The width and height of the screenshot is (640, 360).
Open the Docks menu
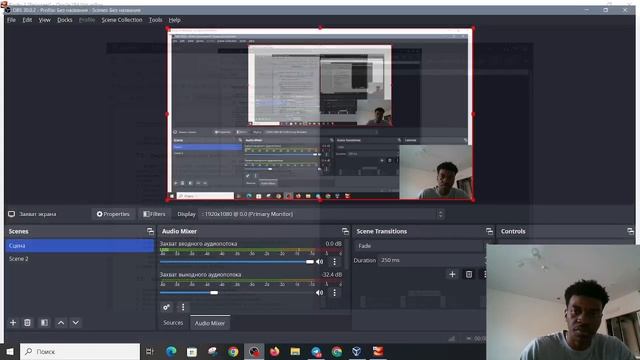click(x=64, y=20)
